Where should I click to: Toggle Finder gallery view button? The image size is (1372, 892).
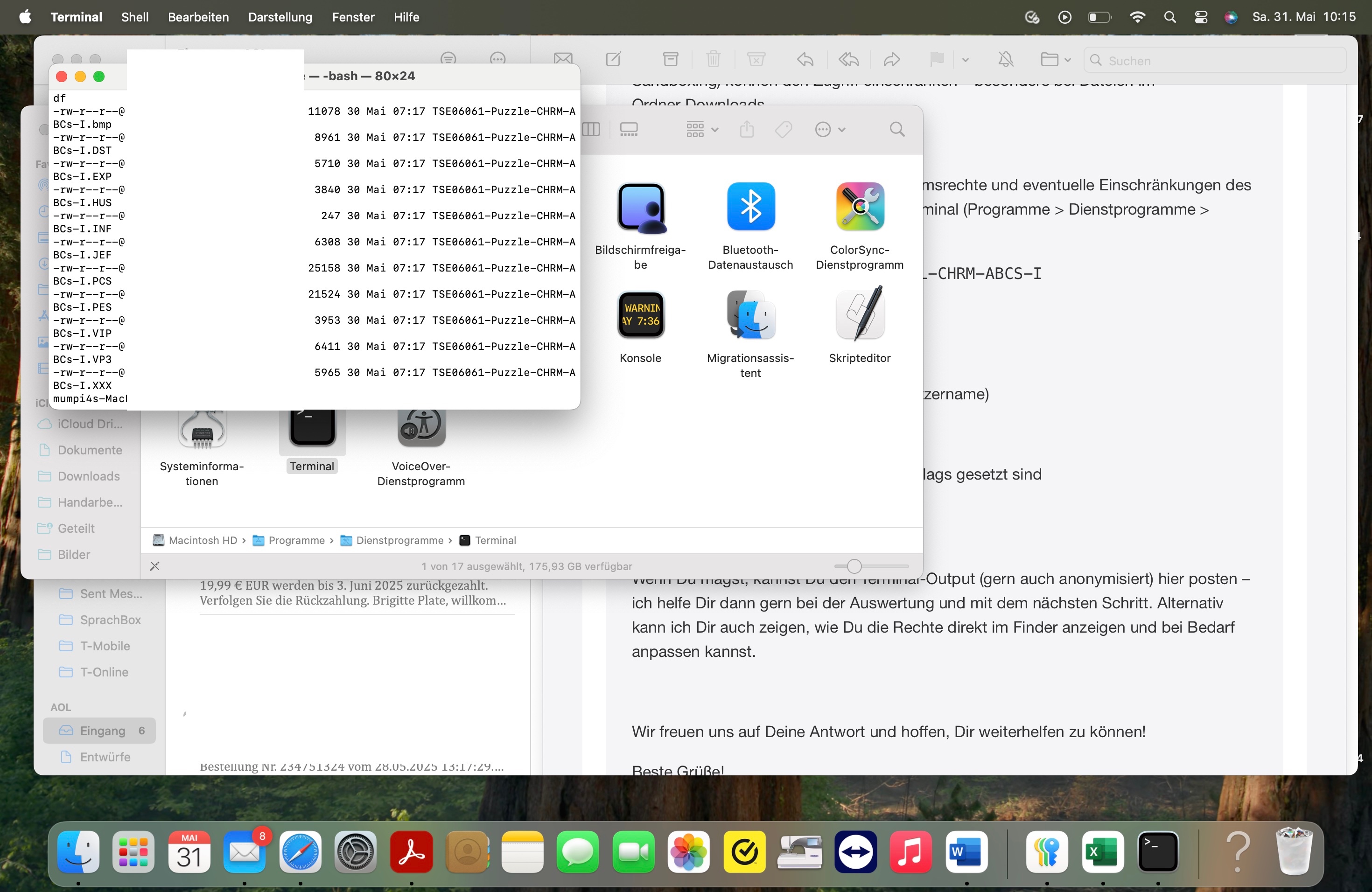pos(628,129)
